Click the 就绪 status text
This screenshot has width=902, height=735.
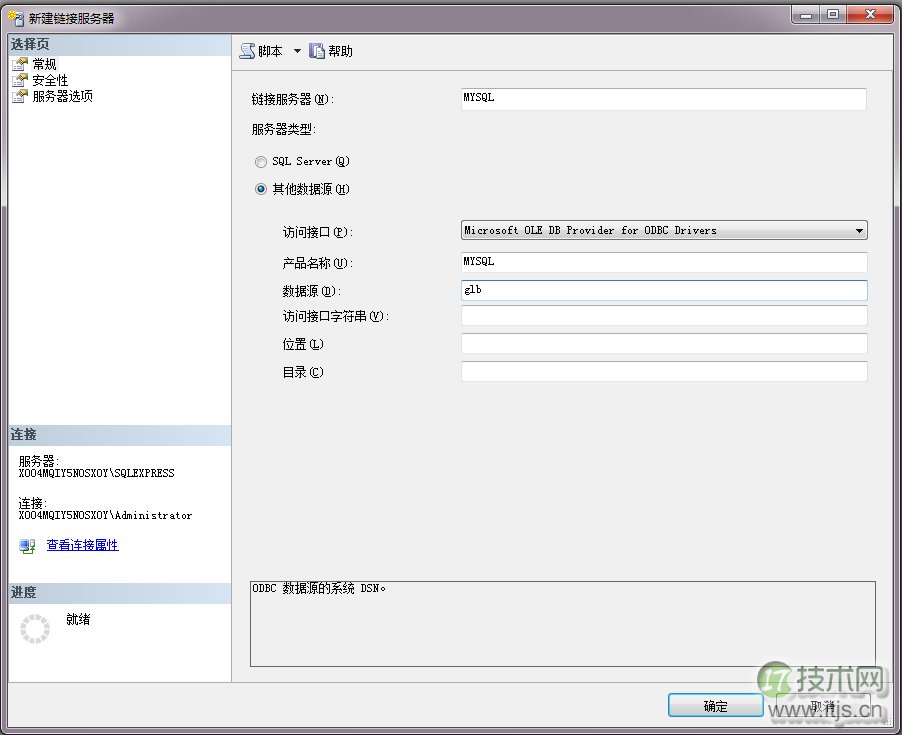pos(78,619)
